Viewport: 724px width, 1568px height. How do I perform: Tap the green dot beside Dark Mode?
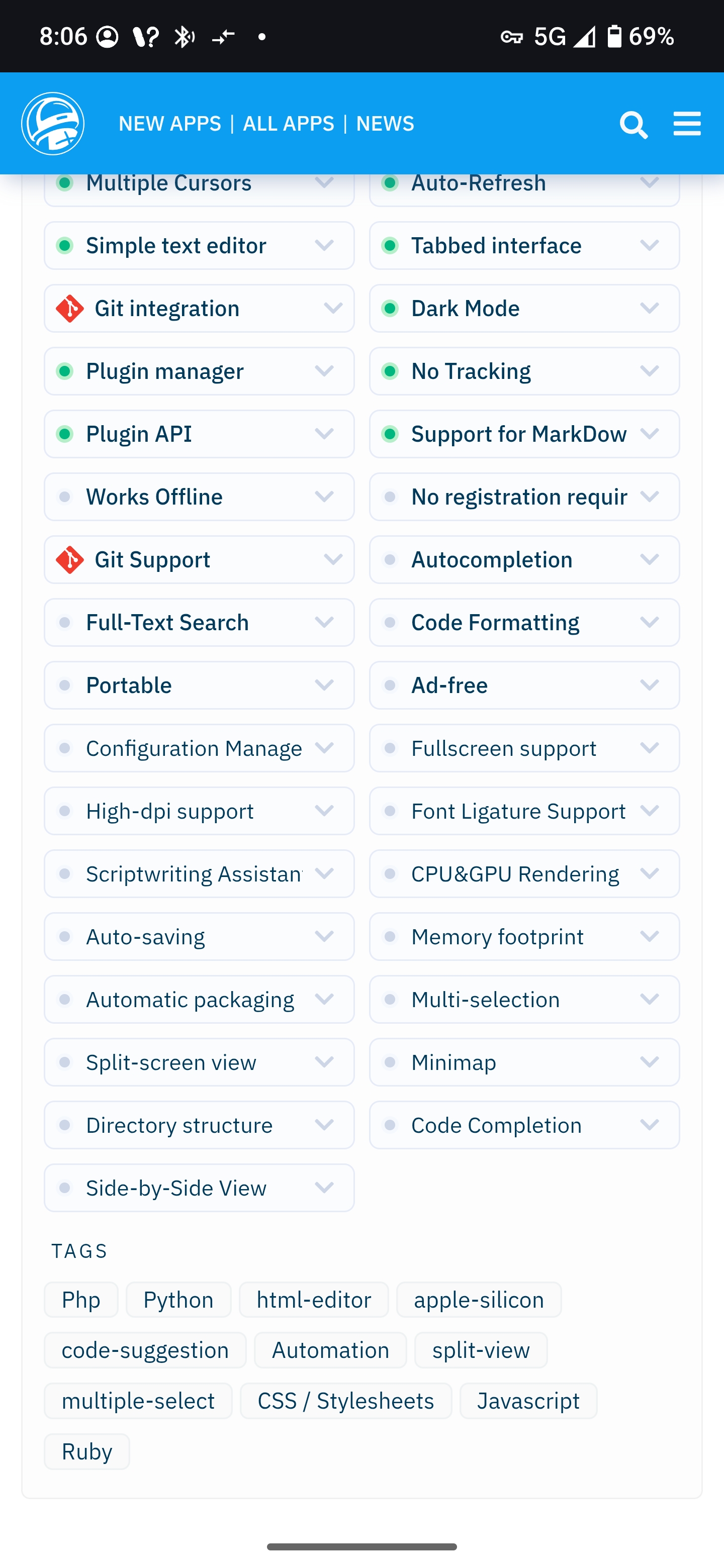pyautogui.click(x=390, y=309)
